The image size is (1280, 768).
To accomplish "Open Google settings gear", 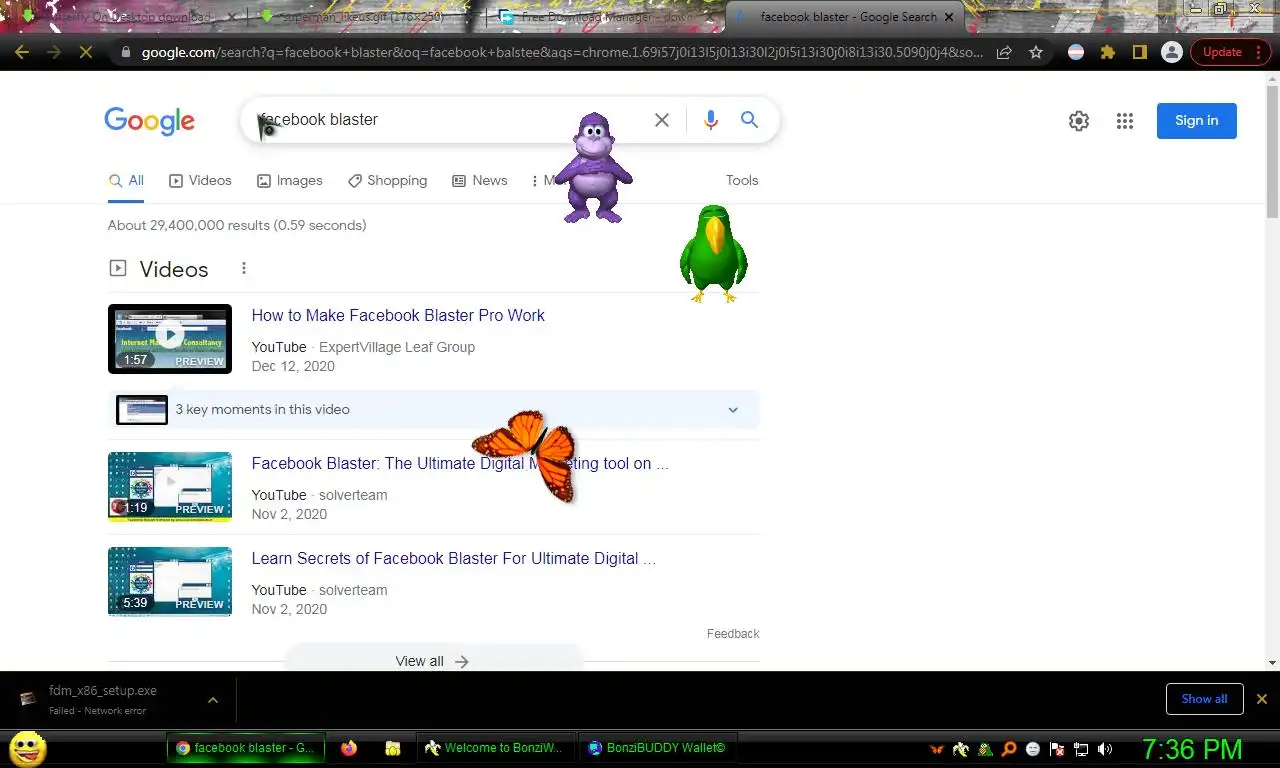I will (1079, 121).
